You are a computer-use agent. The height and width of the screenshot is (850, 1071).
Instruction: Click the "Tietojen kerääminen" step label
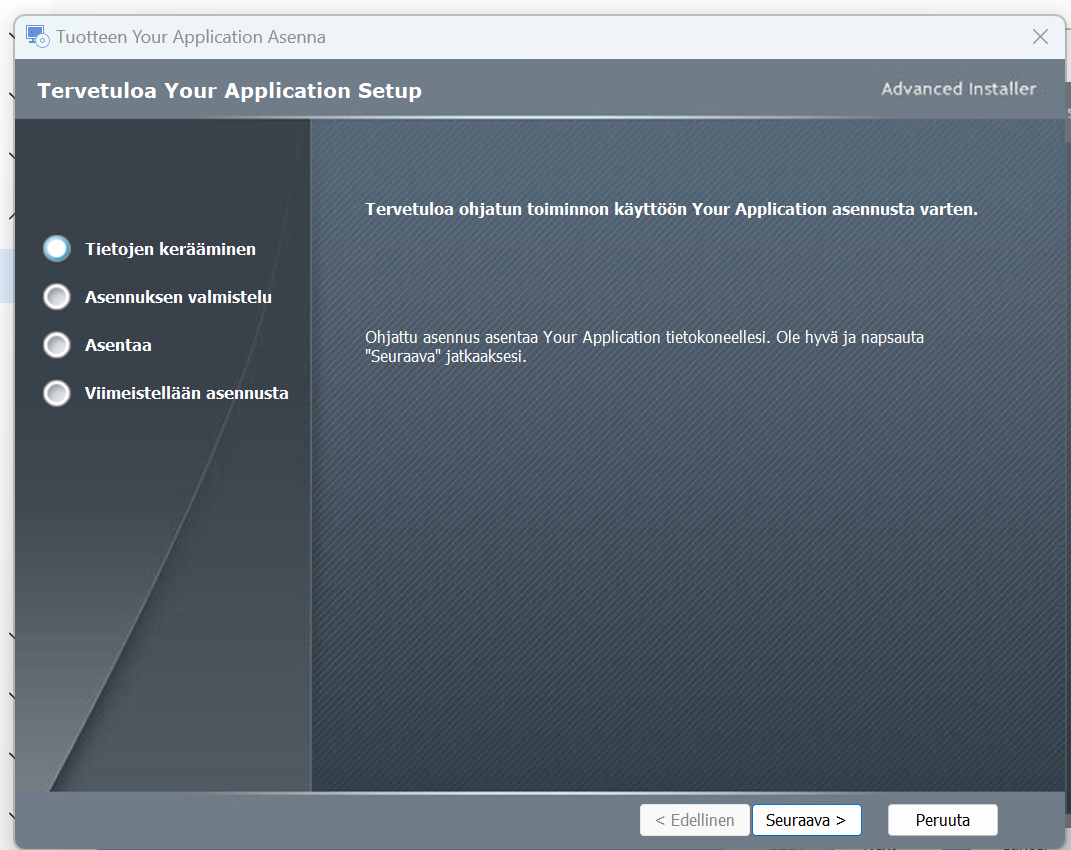click(x=170, y=249)
